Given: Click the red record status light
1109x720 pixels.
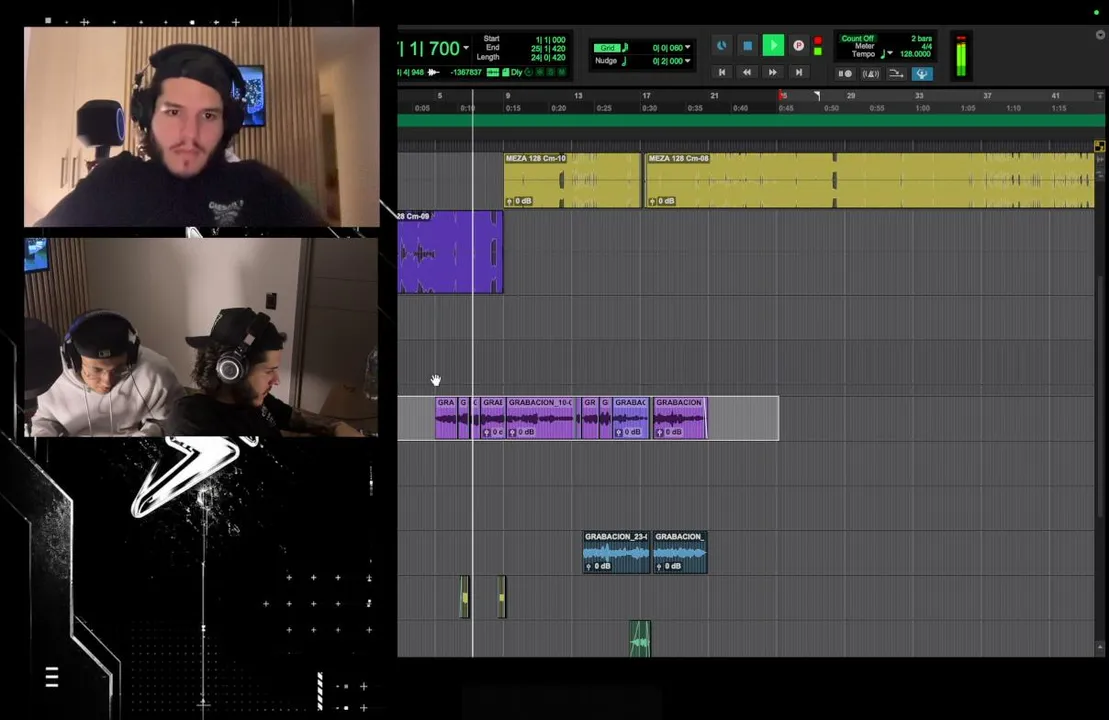Looking at the screenshot, I should point(818,41).
